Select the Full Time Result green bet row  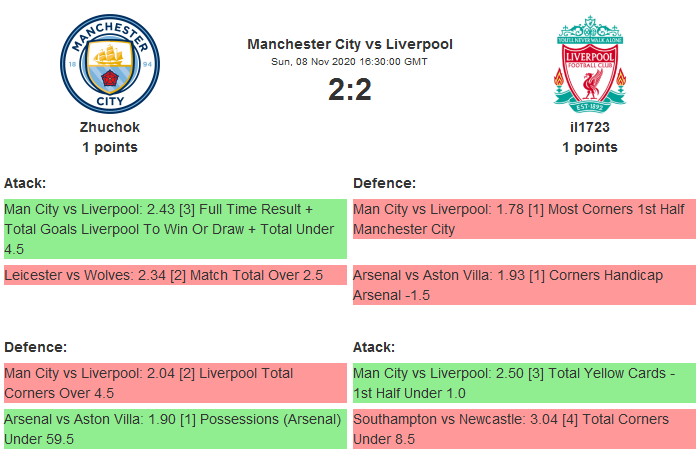point(175,229)
